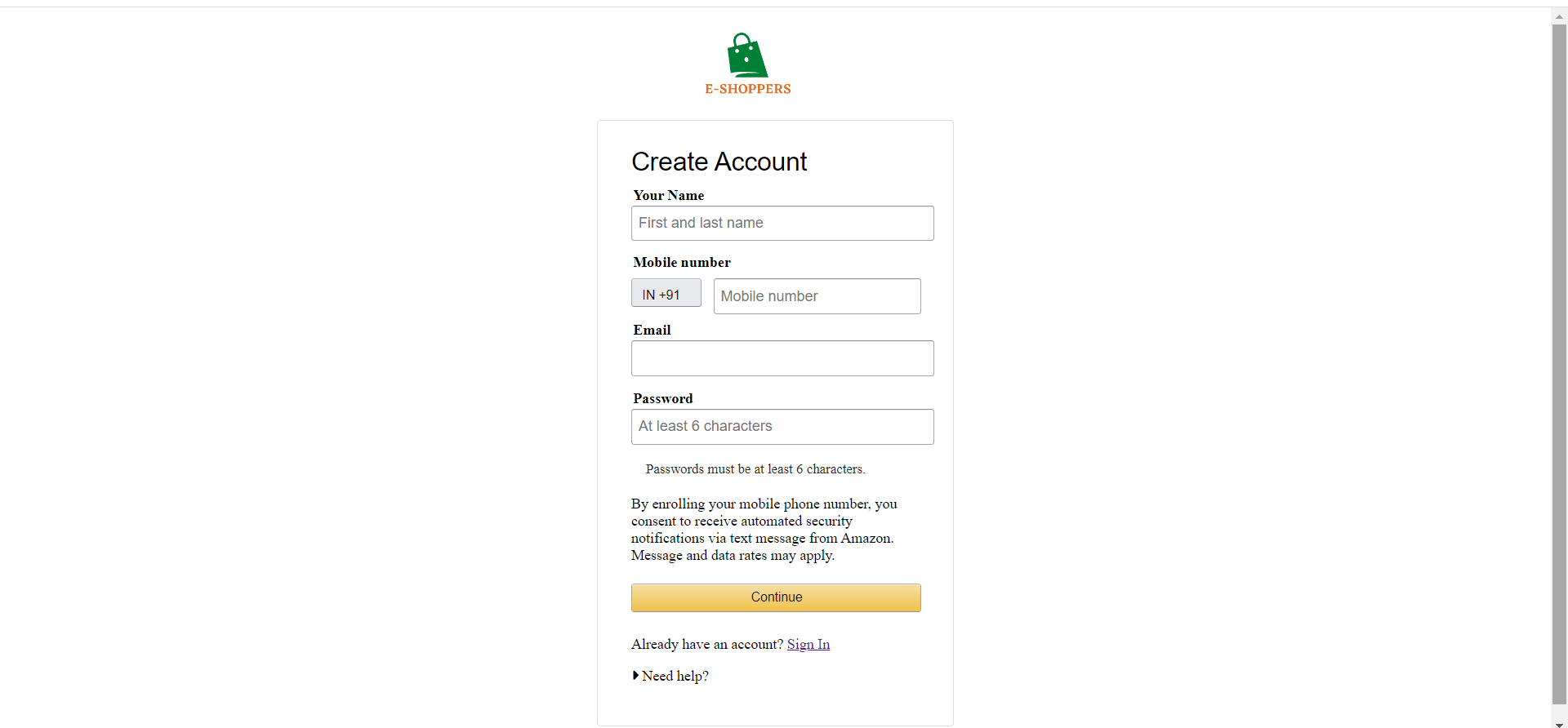
Task: Focus the Password field with 6-character hint
Action: tap(782, 427)
